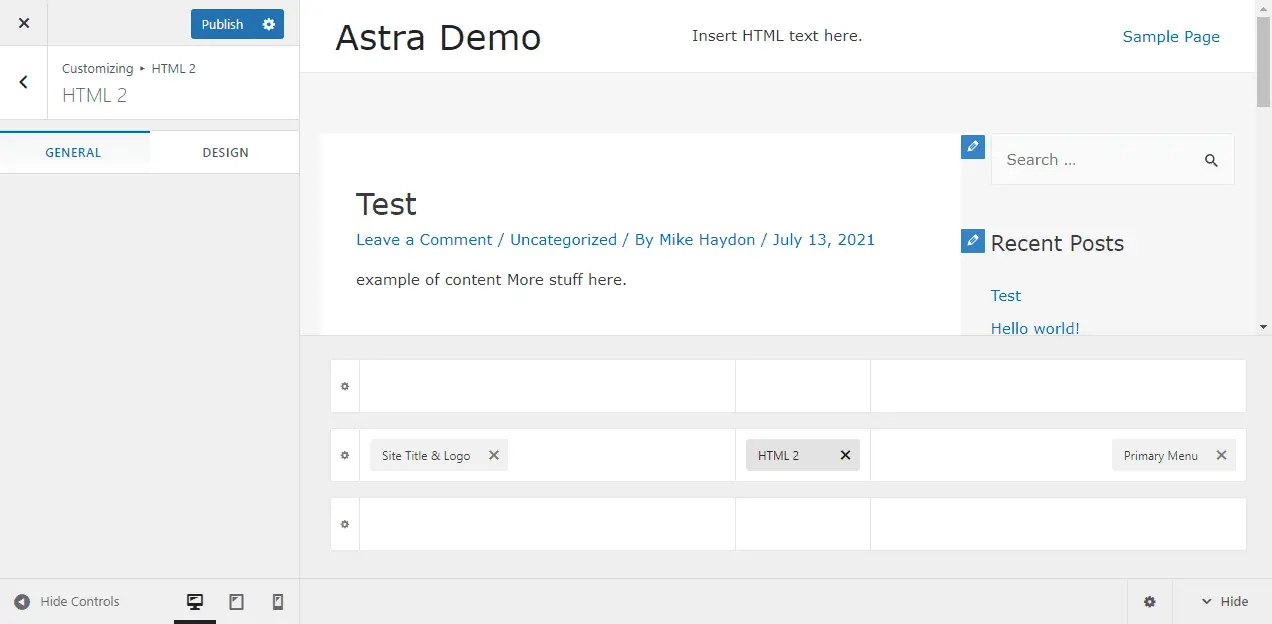
Task: Open settings for the middle header row
Action: pyautogui.click(x=344, y=455)
